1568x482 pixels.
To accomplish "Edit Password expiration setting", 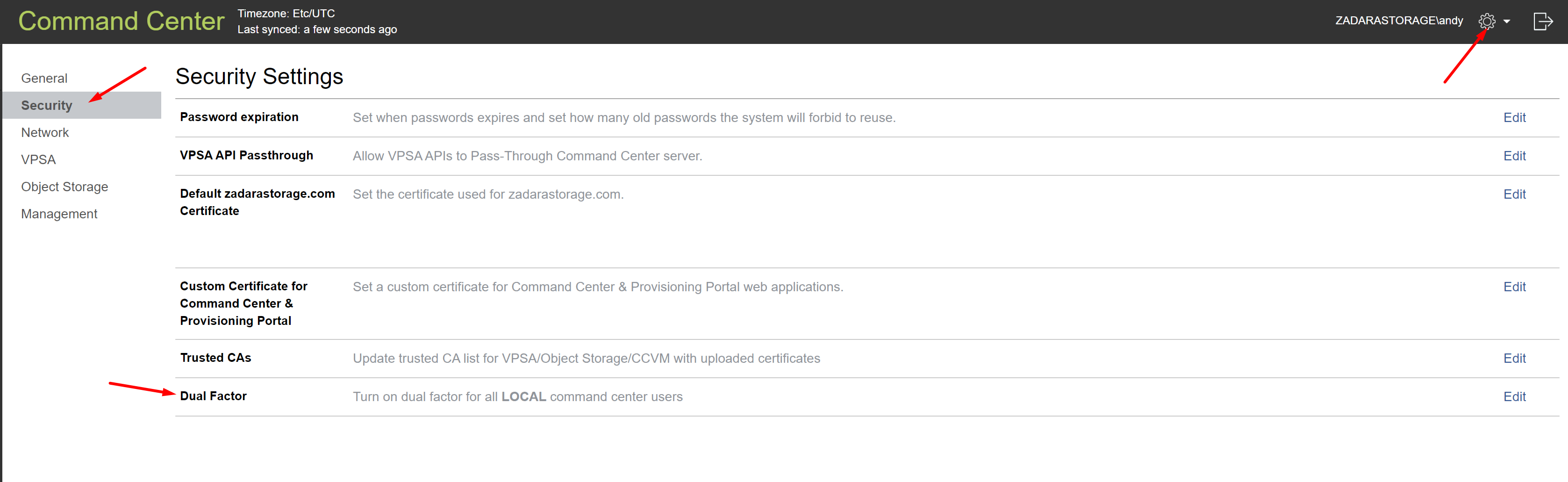I will [x=1514, y=117].
